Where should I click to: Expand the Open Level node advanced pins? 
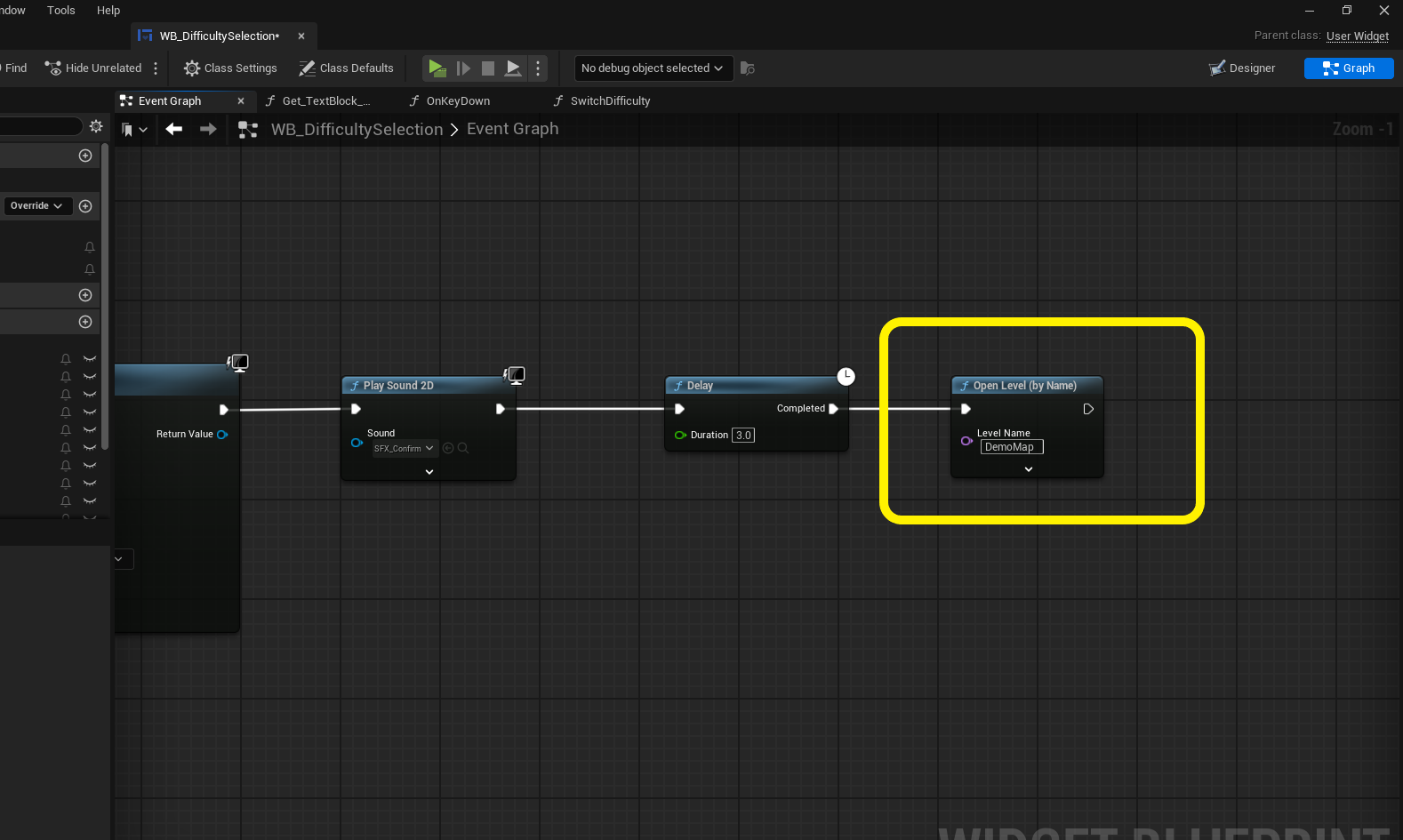tap(1029, 469)
